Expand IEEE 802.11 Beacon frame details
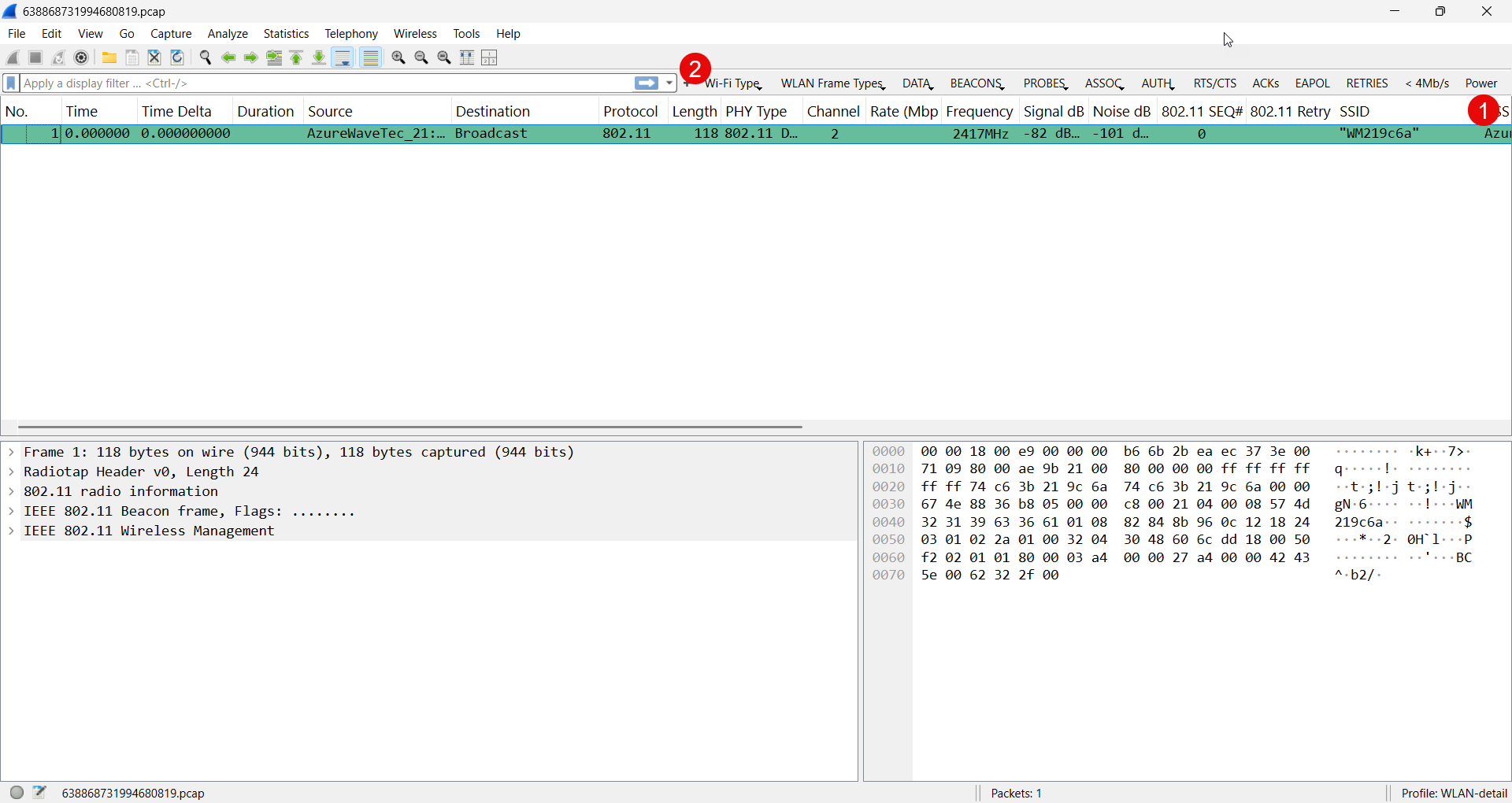The height and width of the screenshot is (803, 1512). (11, 511)
